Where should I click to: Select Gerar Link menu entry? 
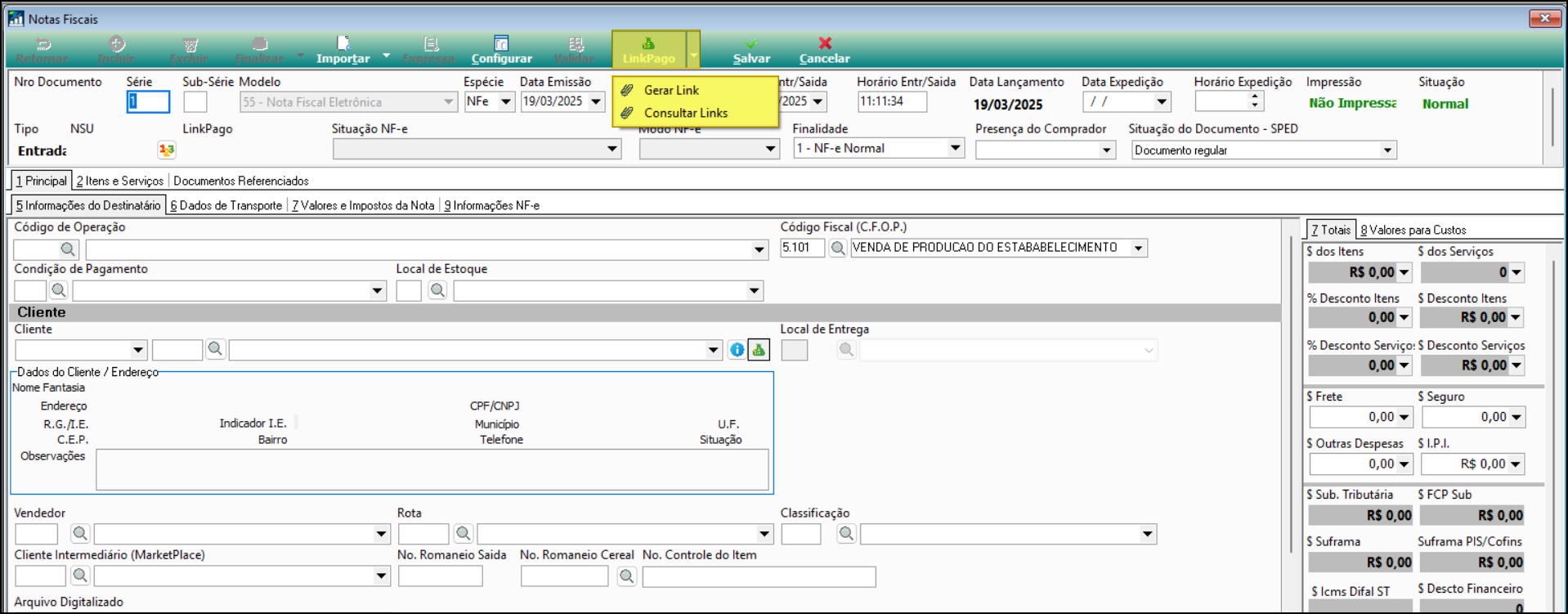pyautogui.click(x=671, y=90)
